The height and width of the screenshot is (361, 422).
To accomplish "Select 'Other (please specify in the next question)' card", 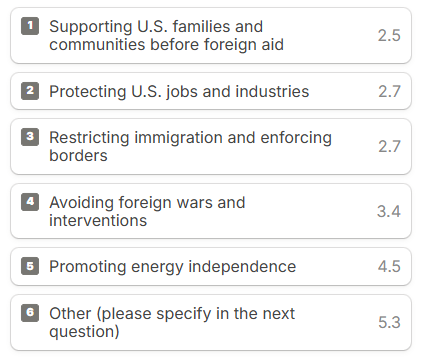I will pyautogui.click(x=211, y=322).
